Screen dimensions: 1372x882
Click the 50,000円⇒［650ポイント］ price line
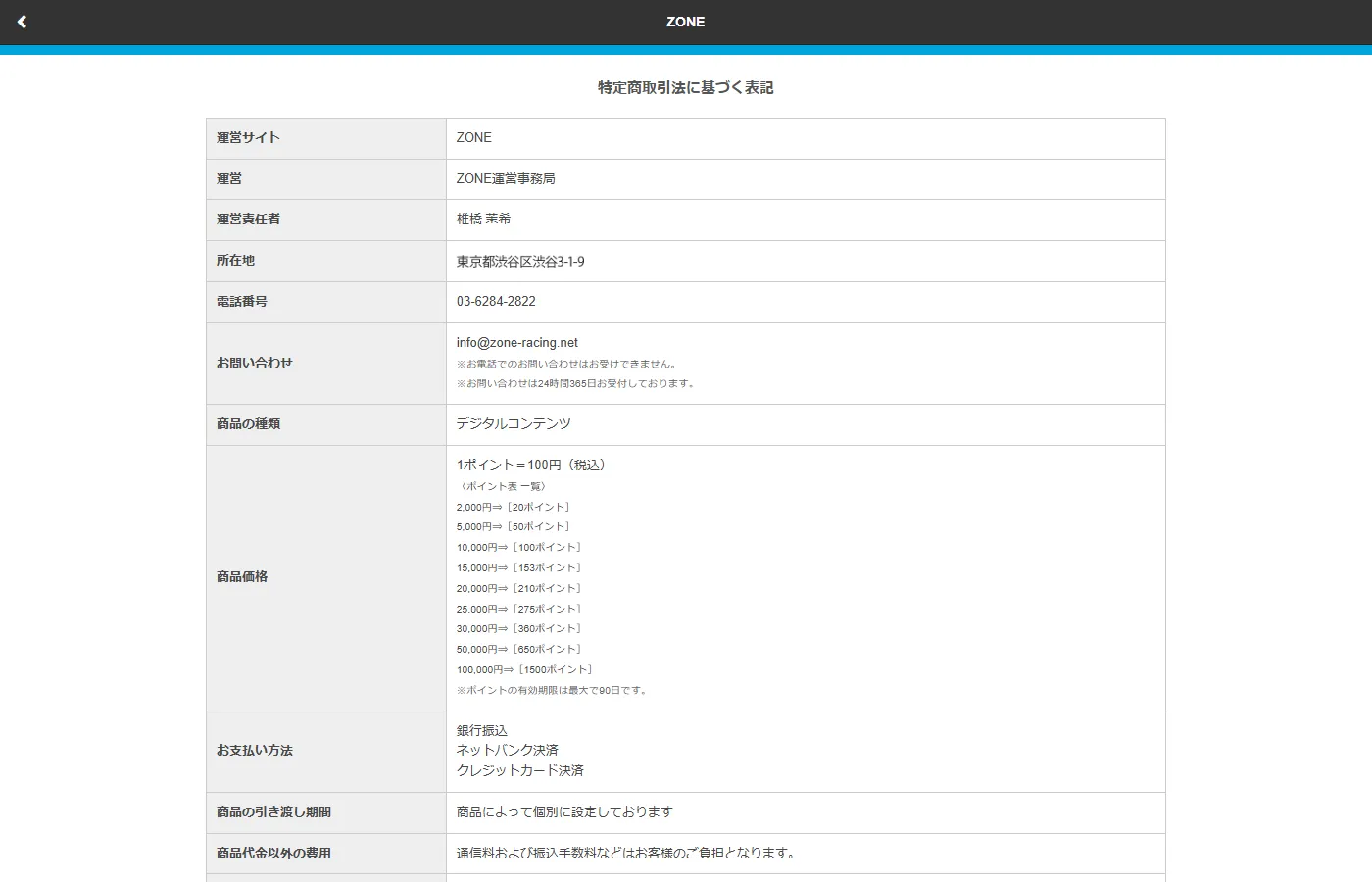[x=520, y=649]
